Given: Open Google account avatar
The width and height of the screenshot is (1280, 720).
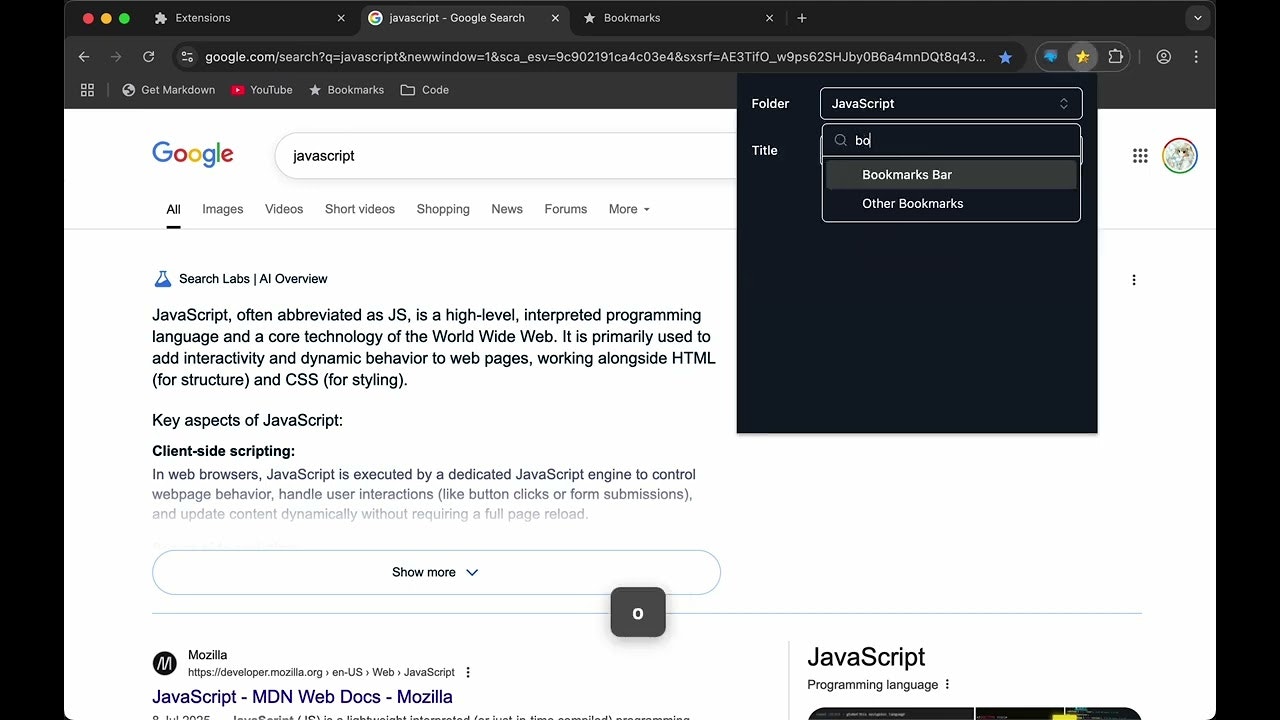Looking at the screenshot, I should 1180,156.
